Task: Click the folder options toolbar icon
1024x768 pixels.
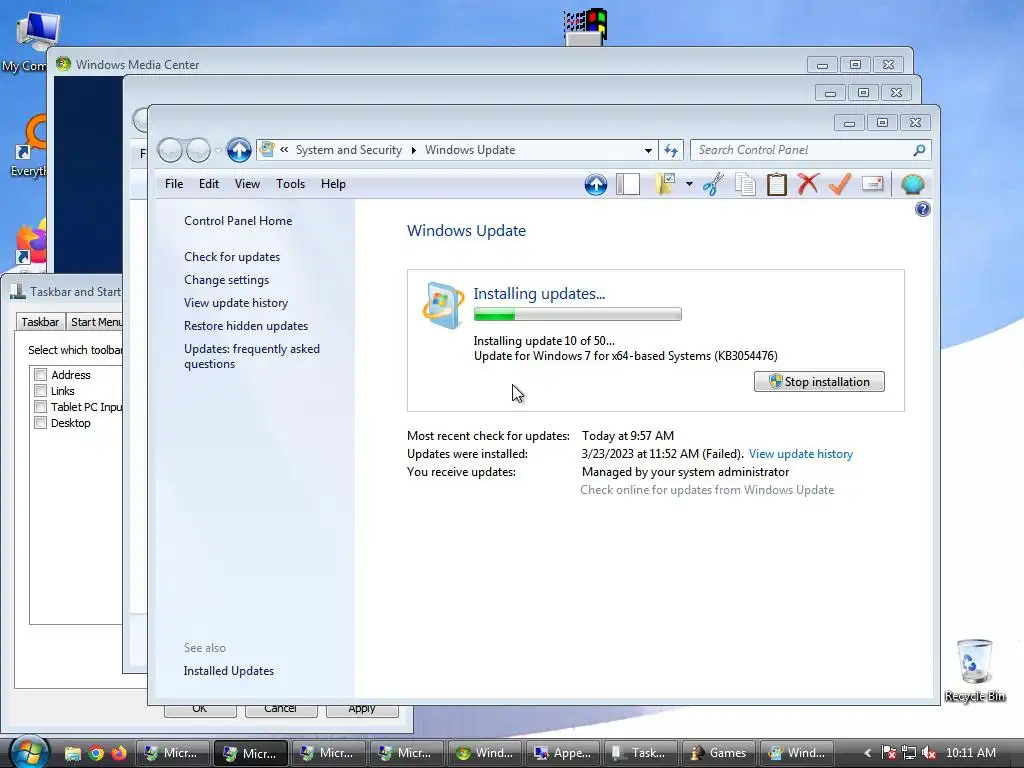Action: tap(665, 184)
